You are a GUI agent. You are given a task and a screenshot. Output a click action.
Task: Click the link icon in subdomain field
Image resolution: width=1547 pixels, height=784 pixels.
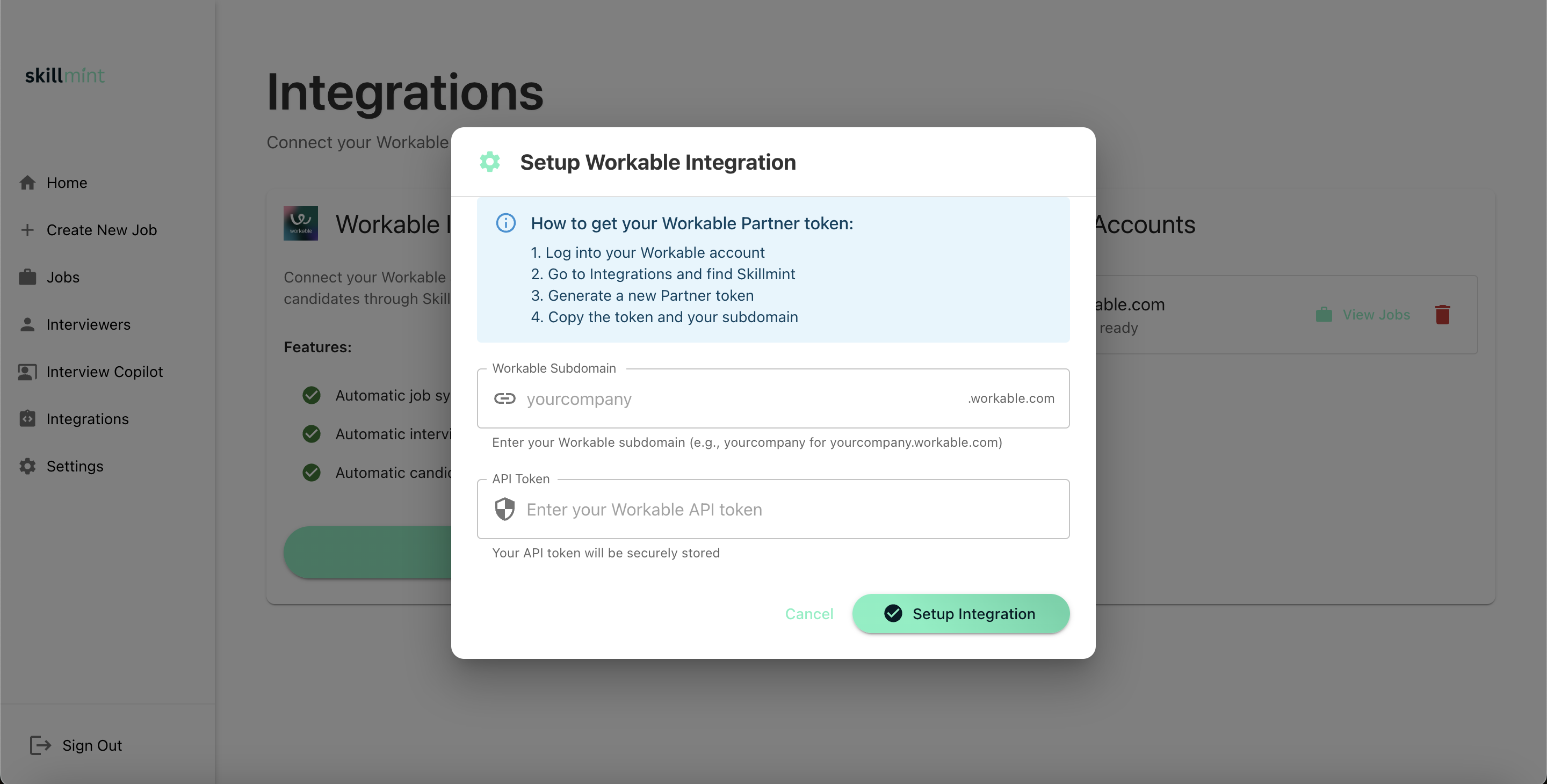[504, 398]
